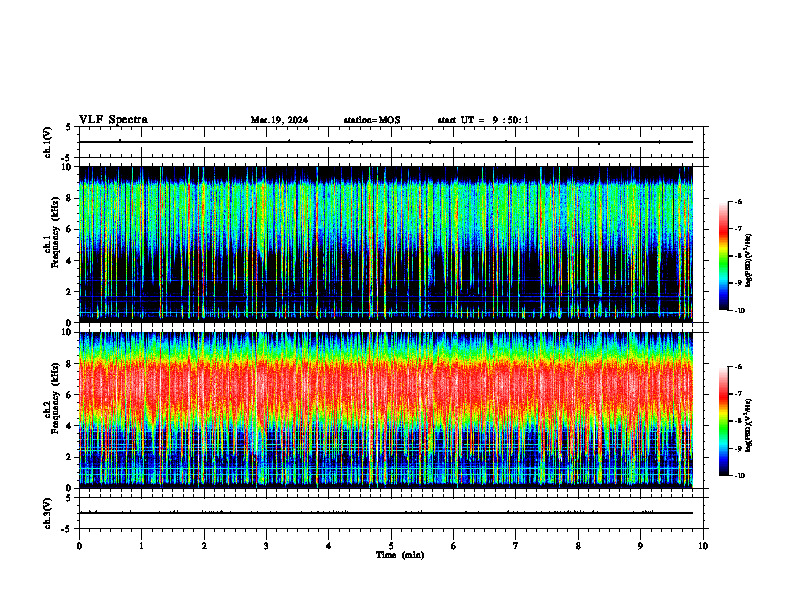792x612 pixels.
Task: Click the ch.1 spectrogram "10" kHz tick
Action: [67, 167]
